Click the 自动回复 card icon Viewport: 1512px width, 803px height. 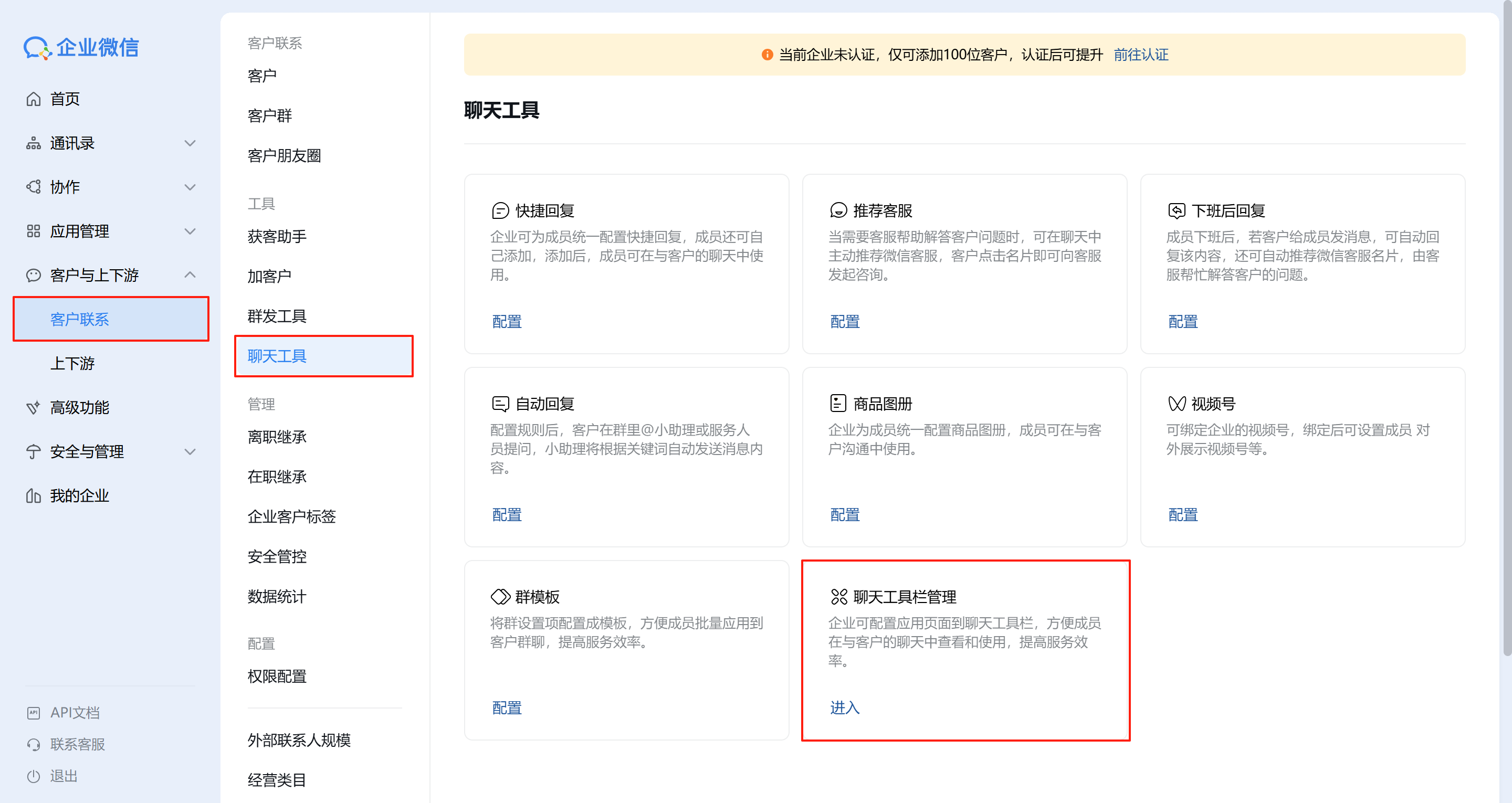(500, 403)
